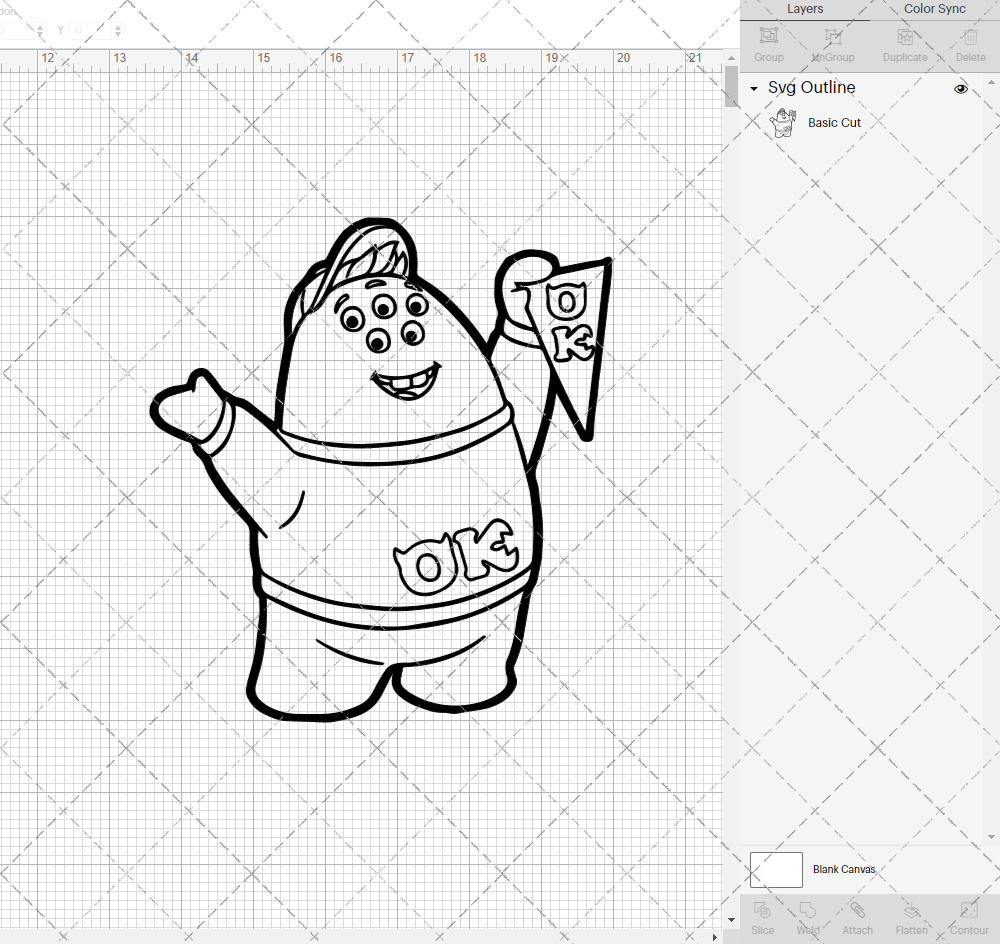Select the Basic Cut layer thumbnail
The image size is (1000, 944).
tap(783, 122)
